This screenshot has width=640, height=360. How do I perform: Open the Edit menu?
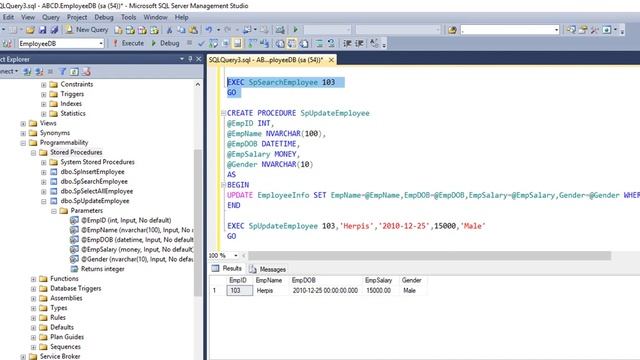click(x=8, y=17)
